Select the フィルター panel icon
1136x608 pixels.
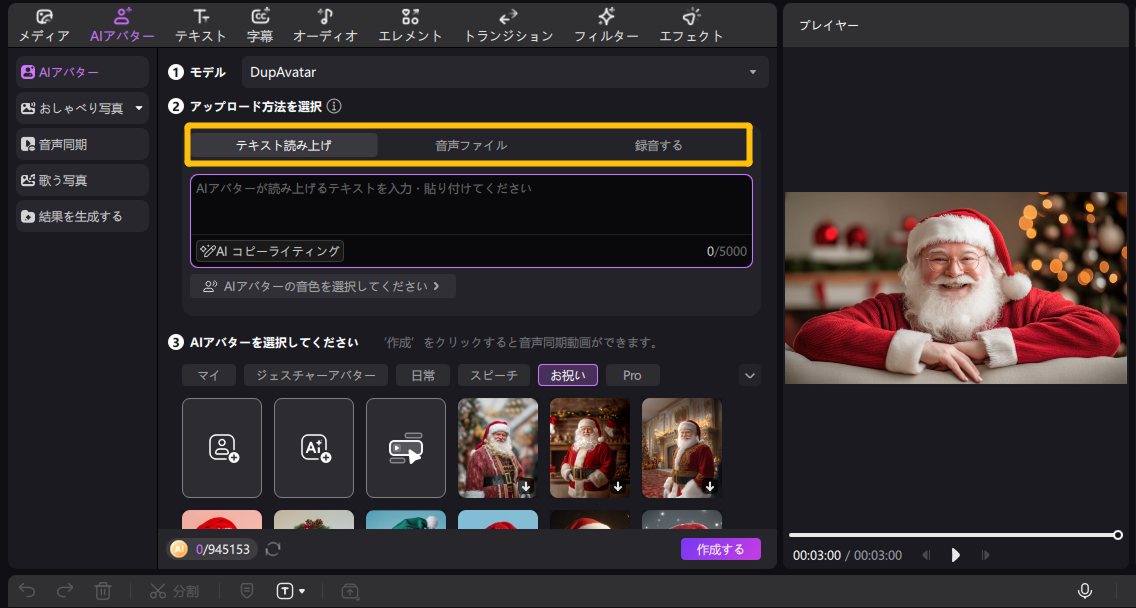(x=605, y=24)
